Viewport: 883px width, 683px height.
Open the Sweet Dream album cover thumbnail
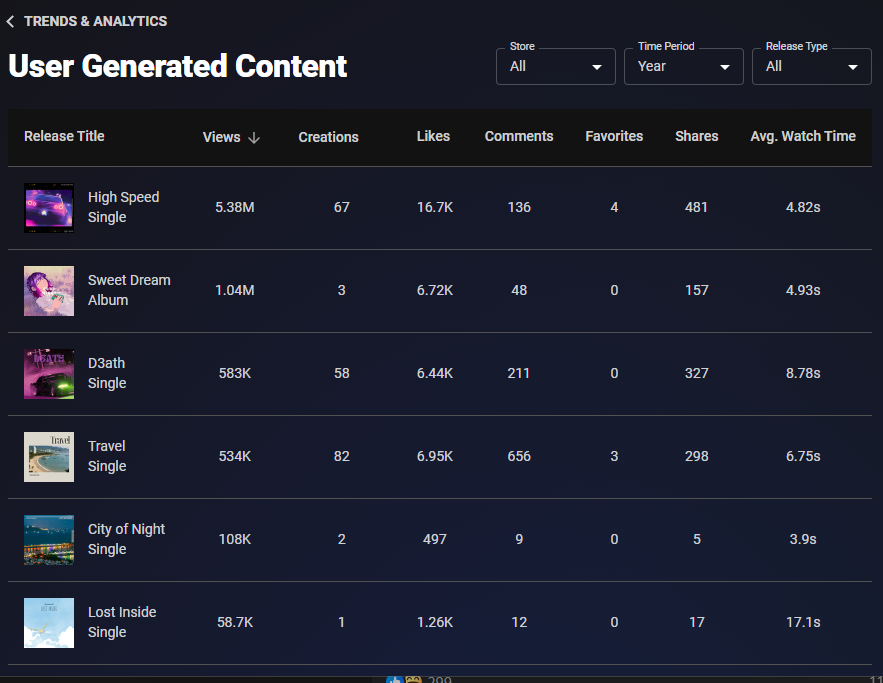click(x=49, y=291)
